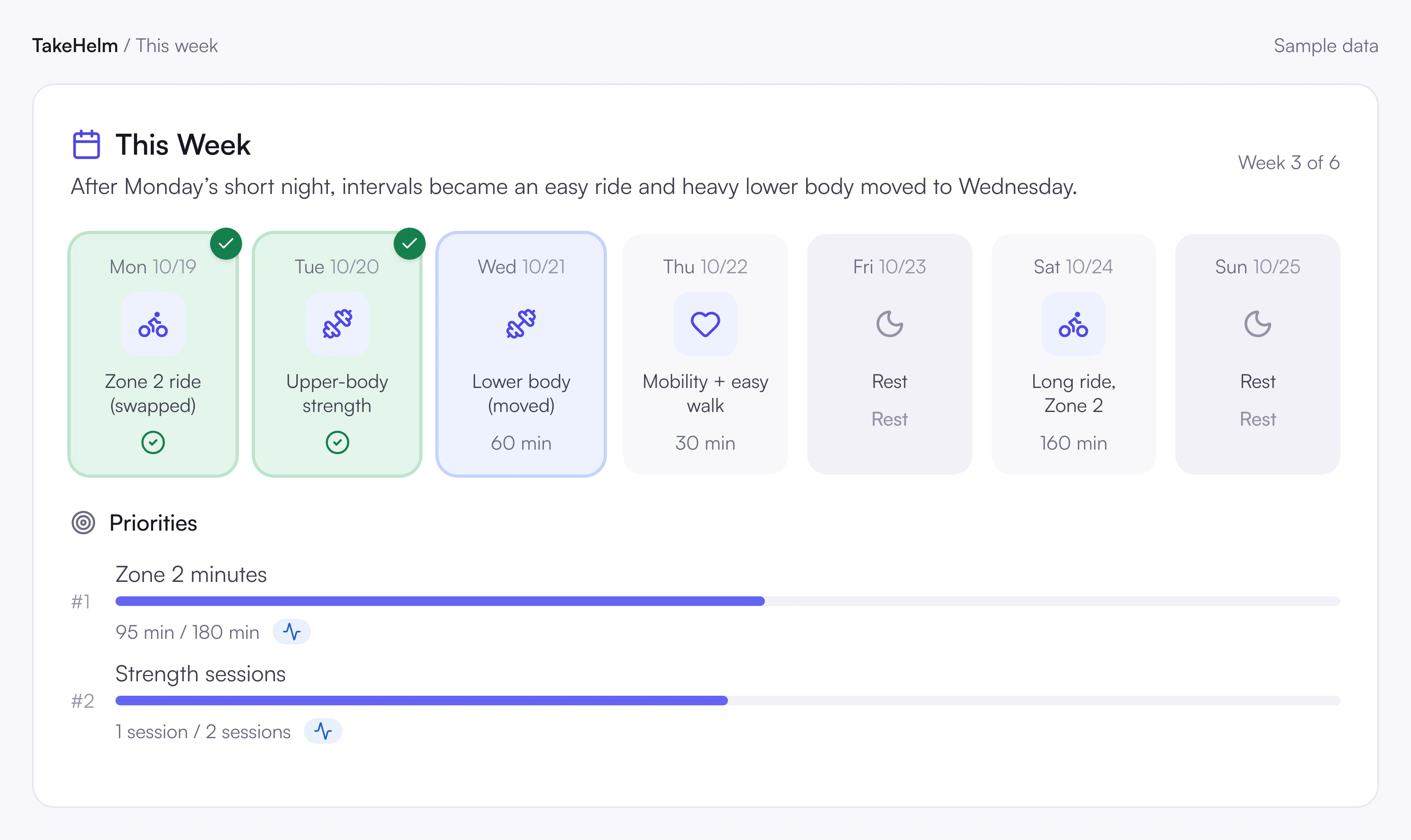This screenshot has height=840, width=1411.
Task: Click the bicycle icon on Mon 10/19 card
Action: pyautogui.click(x=153, y=324)
